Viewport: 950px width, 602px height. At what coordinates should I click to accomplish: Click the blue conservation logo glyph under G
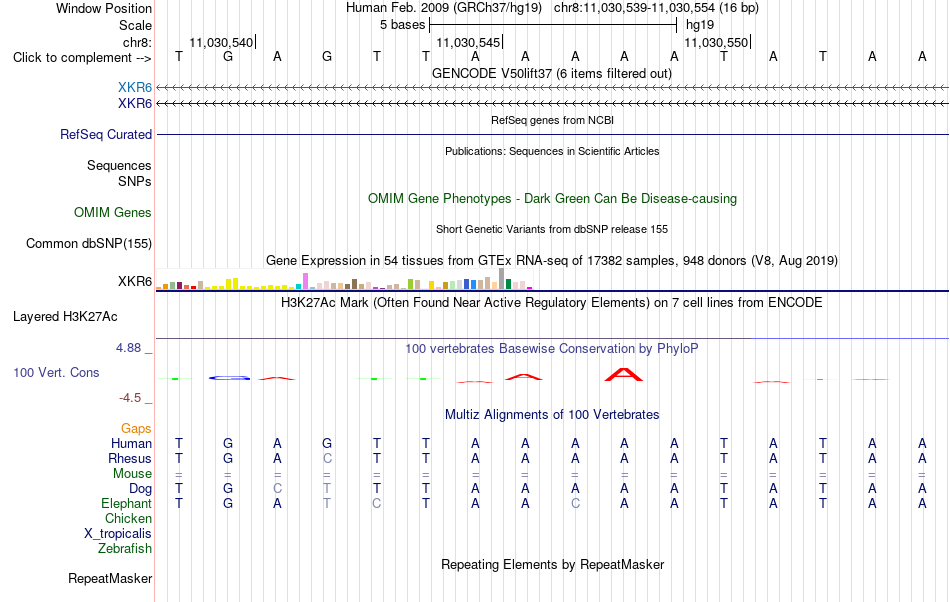pos(229,378)
